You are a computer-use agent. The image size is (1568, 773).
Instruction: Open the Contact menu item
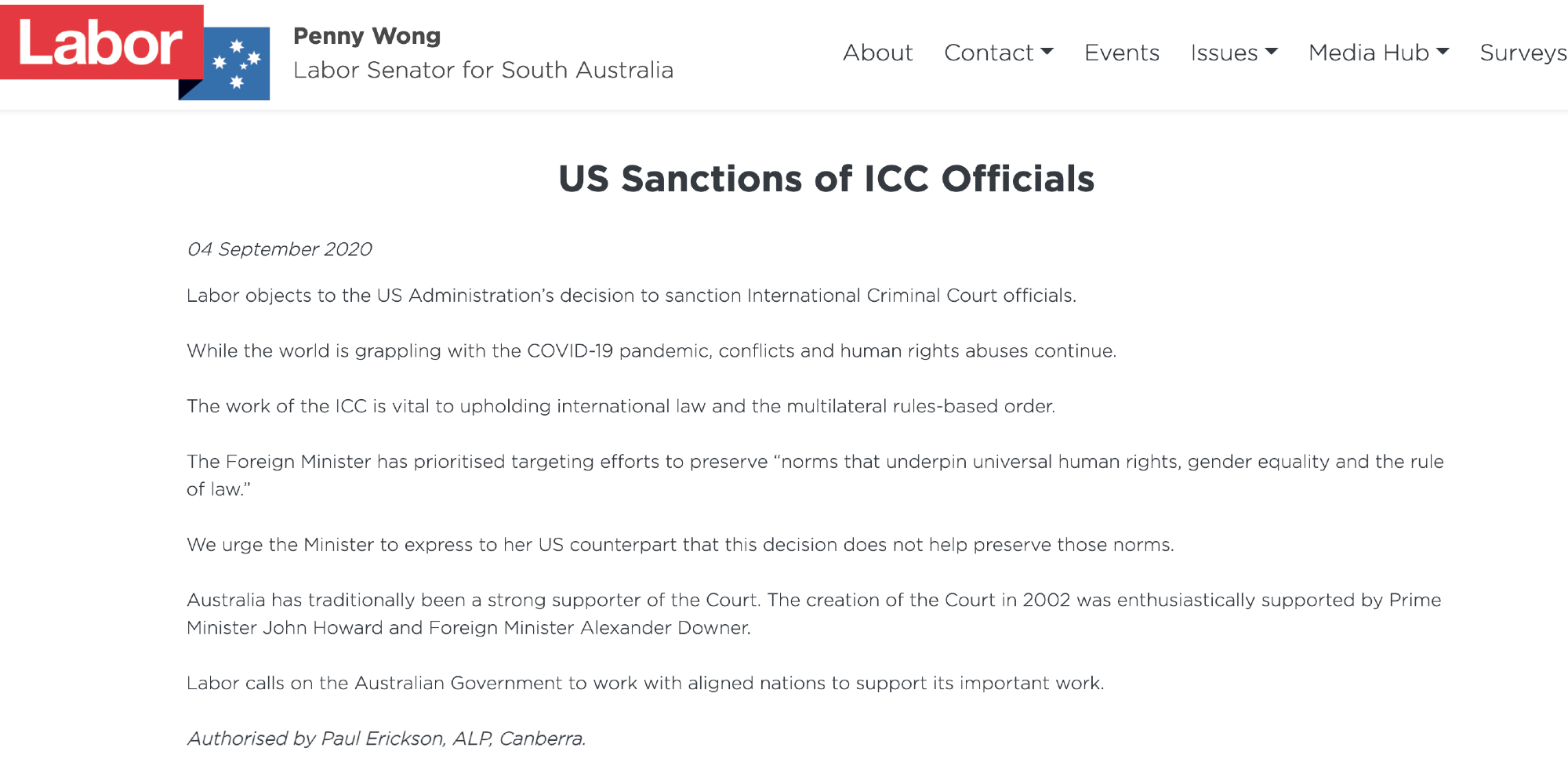tap(989, 53)
